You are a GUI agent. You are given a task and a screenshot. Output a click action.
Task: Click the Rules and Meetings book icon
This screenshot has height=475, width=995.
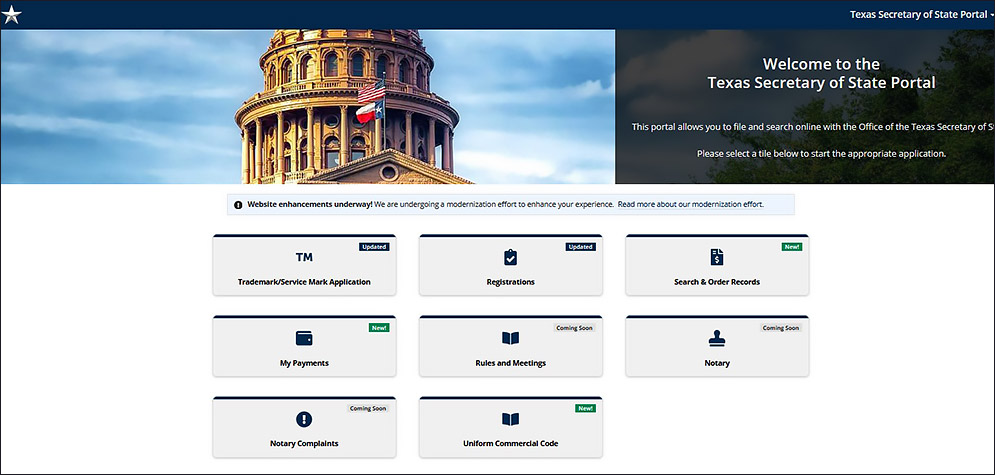point(510,338)
